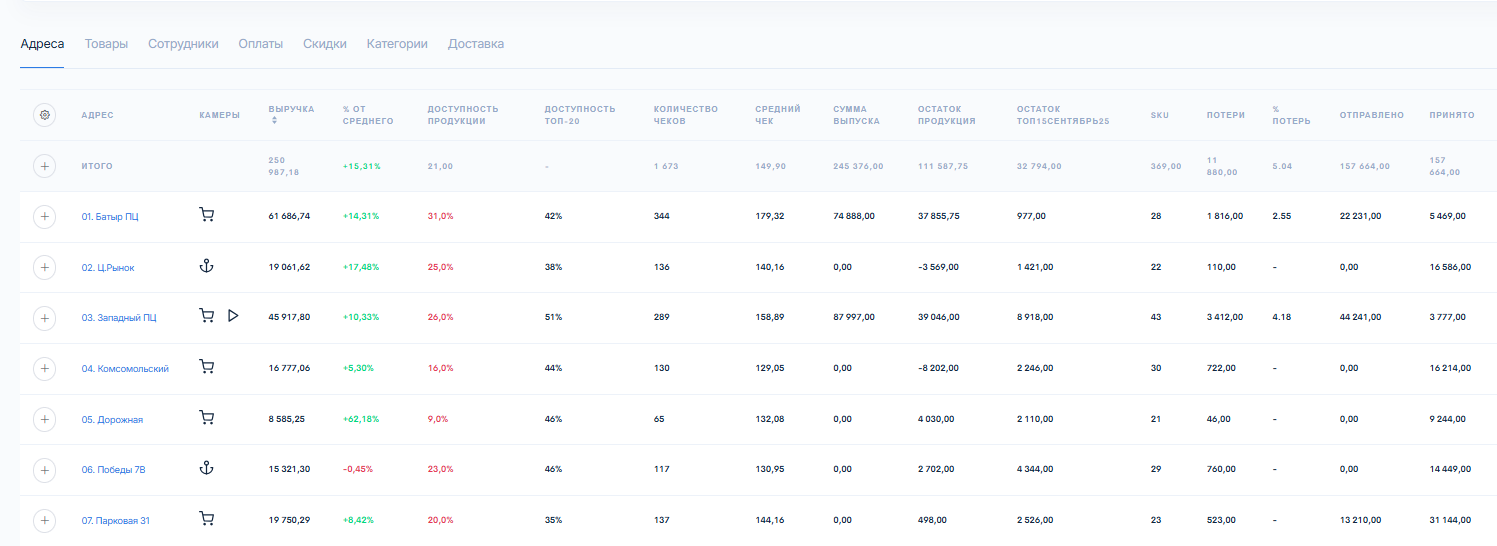1497x546 pixels.
Task: Expand row 05. Дорожная with plus button
Action: [44, 419]
